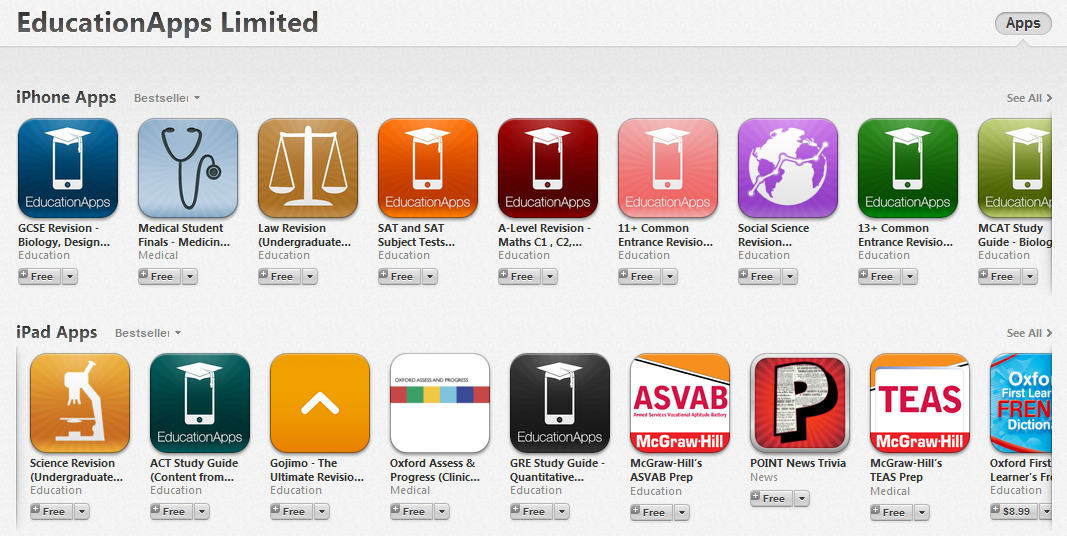
Task: Open the ACT Study Guide title link
Action: click(194, 470)
